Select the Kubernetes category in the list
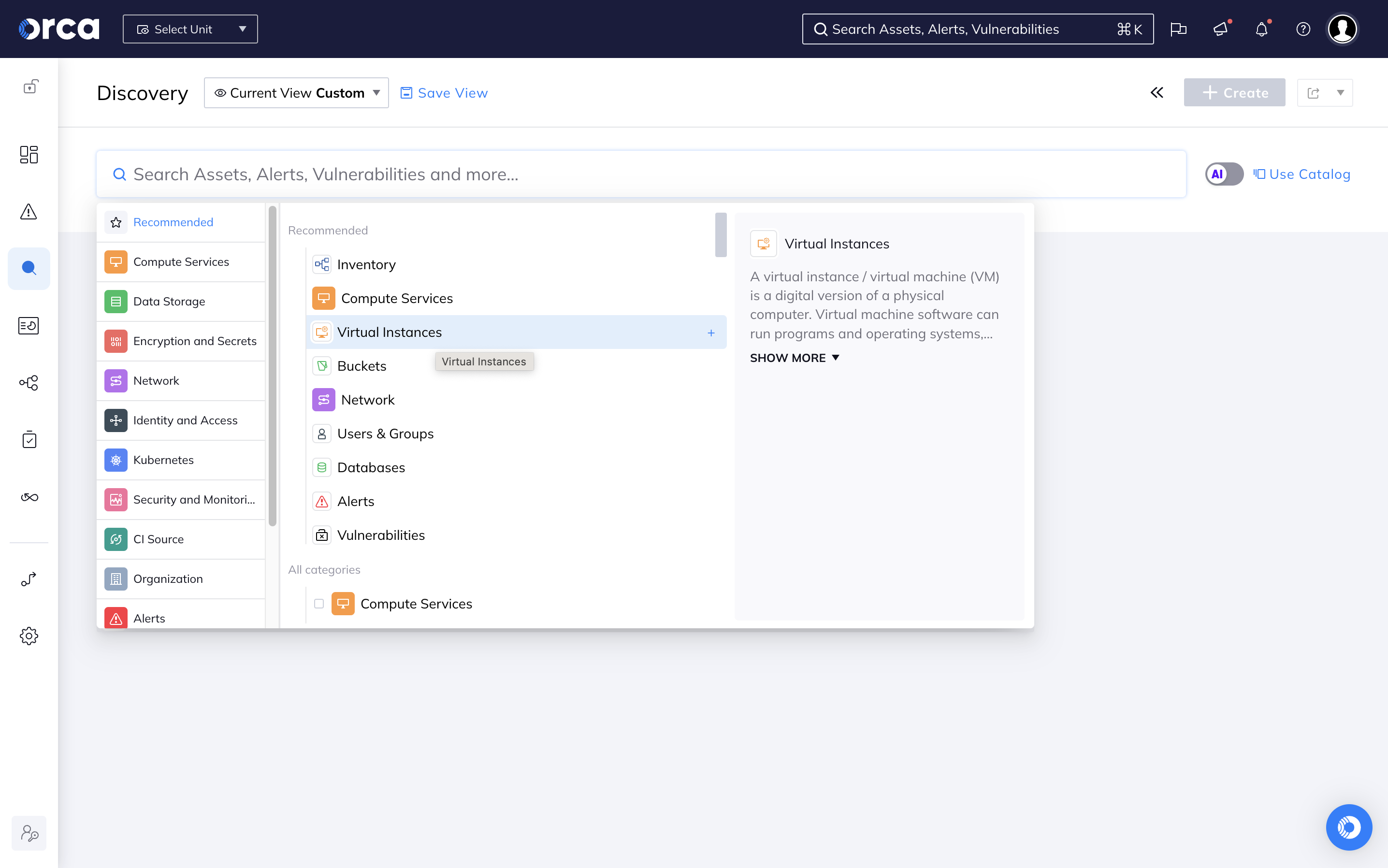Screen dimensions: 1388x868 (163, 460)
